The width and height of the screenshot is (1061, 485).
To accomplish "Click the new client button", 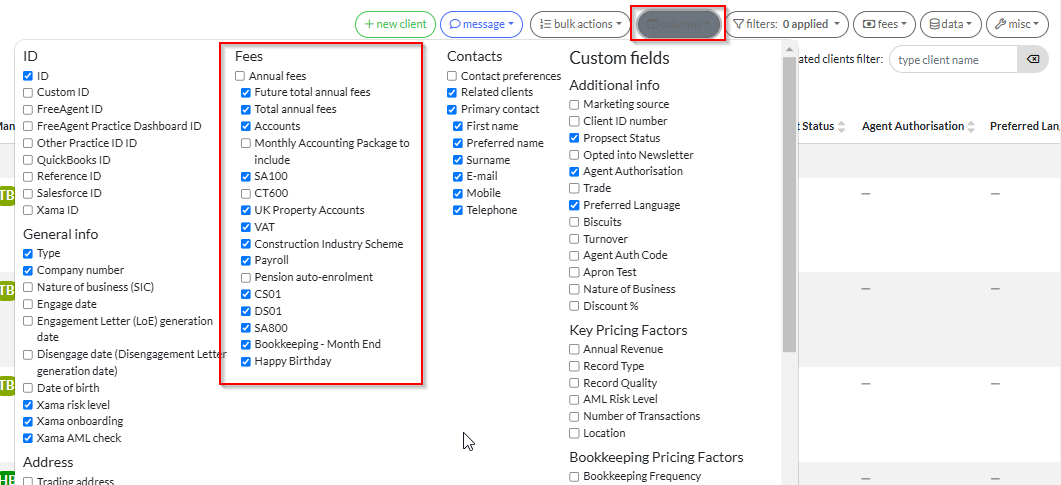I will pyautogui.click(x=393, y=24).
